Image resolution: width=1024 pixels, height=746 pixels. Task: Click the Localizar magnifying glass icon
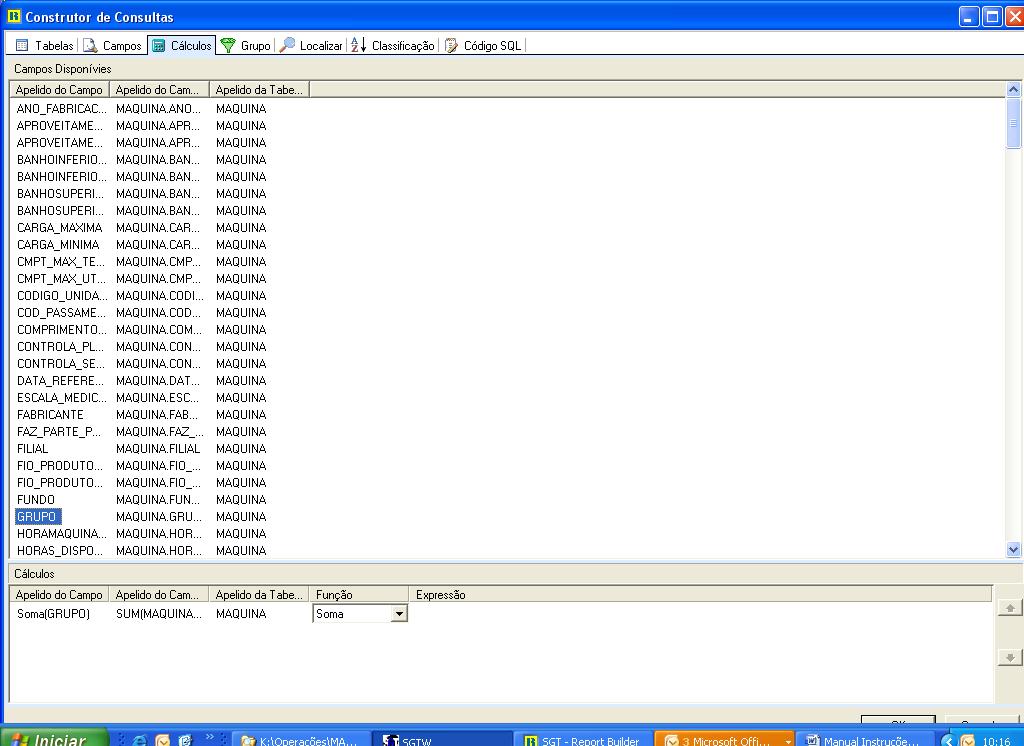point(287,45)
